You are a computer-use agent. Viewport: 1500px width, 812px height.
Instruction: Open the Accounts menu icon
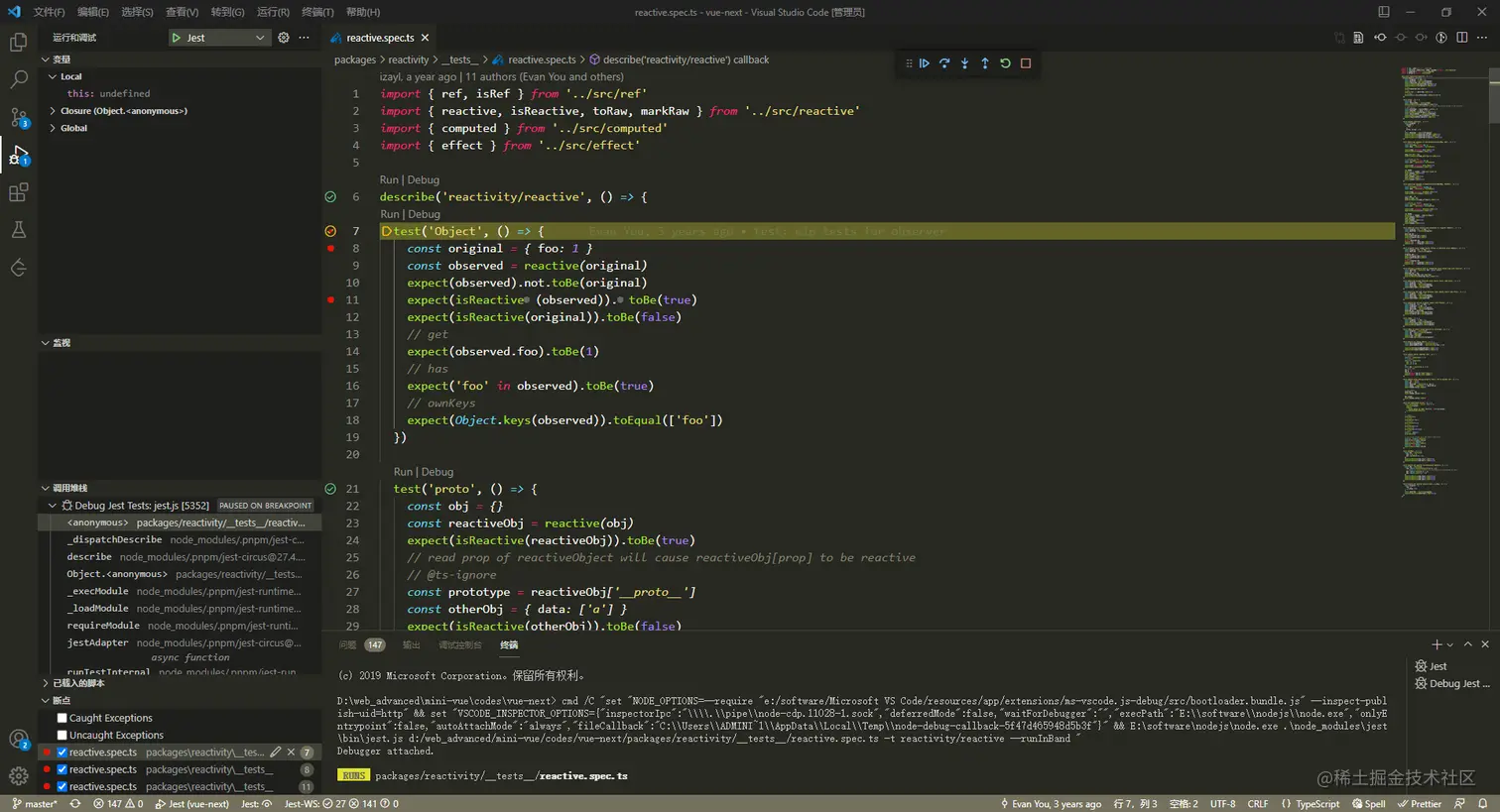pos(18,740)
